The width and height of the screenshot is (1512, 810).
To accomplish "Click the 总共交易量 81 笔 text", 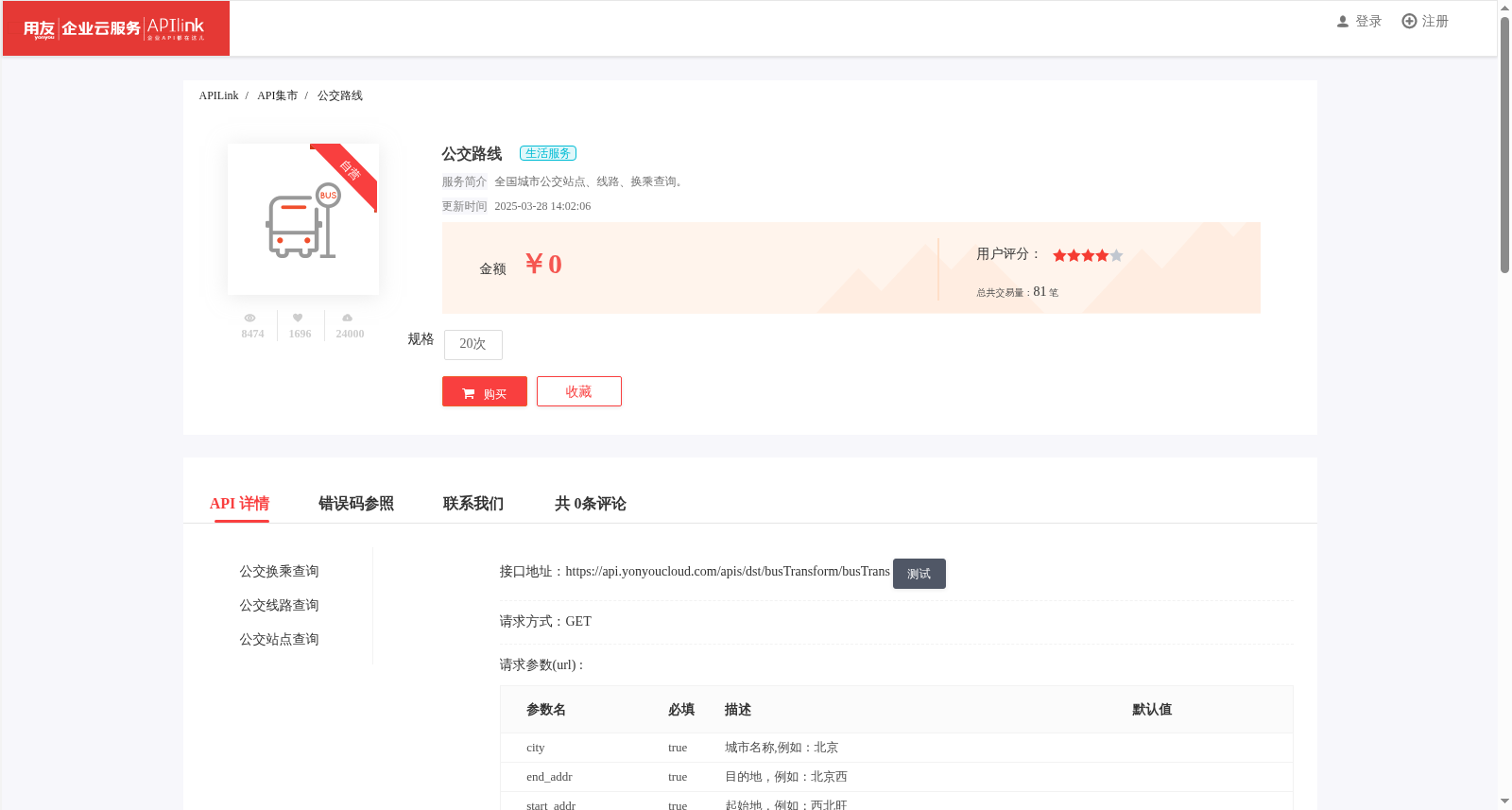I will [x=1018, y=292].
